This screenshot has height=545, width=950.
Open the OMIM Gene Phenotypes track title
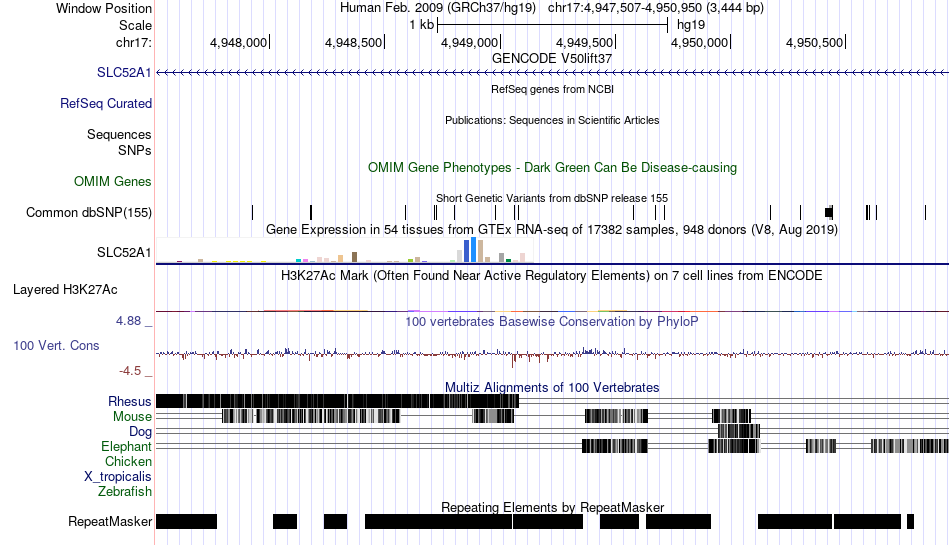point(553,168)
